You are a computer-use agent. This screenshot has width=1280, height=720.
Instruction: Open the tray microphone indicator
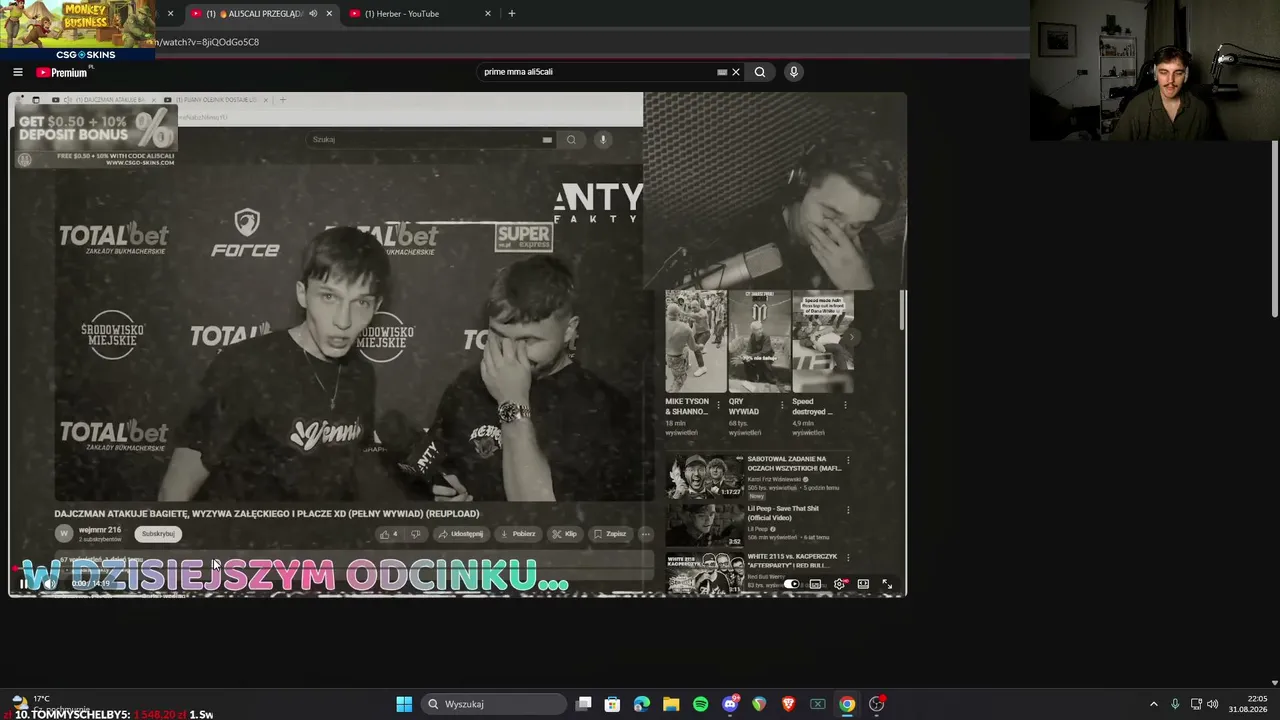tap(1175, 704)
